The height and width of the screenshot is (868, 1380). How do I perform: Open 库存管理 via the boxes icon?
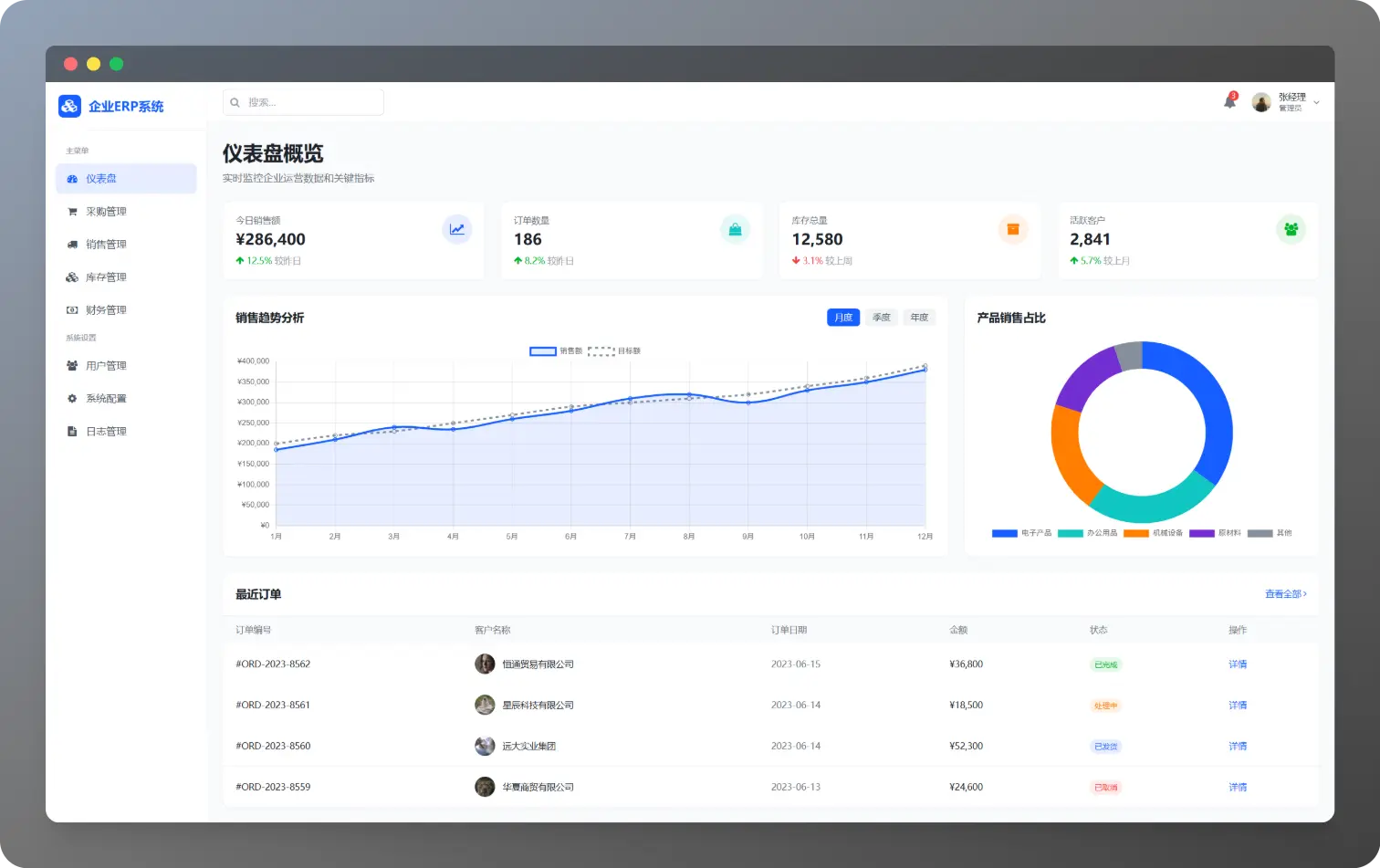pyautogui.click(x=73, y=277)
